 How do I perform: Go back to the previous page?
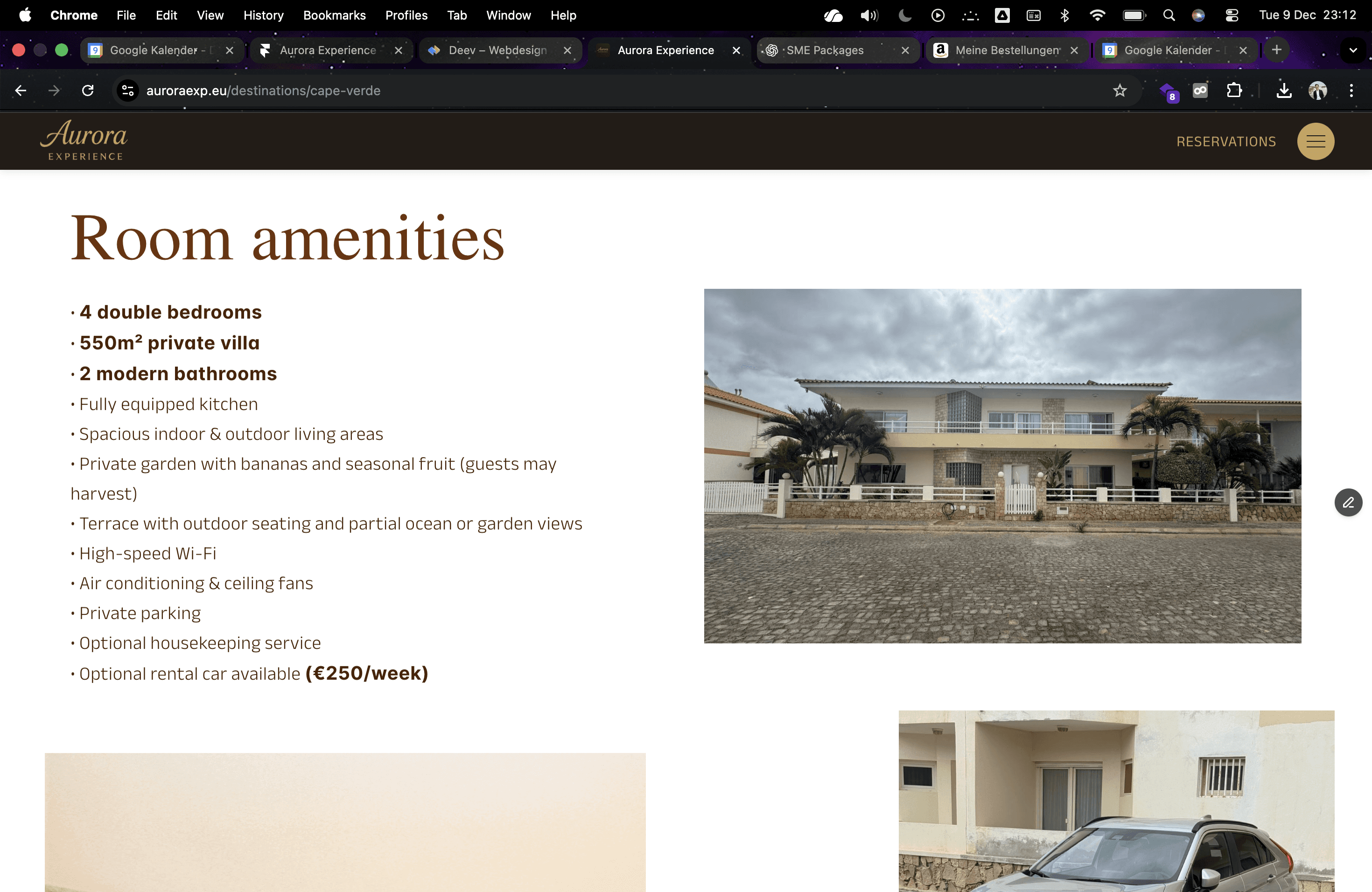point(21,91)
